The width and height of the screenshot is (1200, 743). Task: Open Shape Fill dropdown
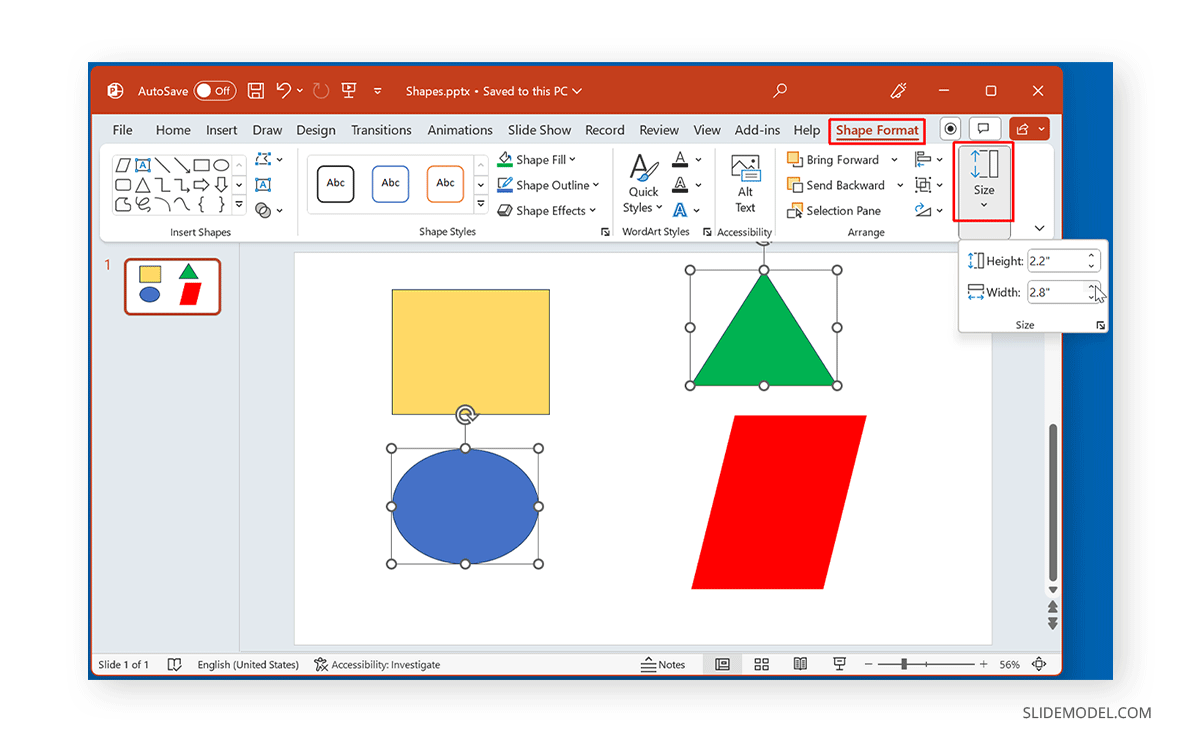[537, 160]
